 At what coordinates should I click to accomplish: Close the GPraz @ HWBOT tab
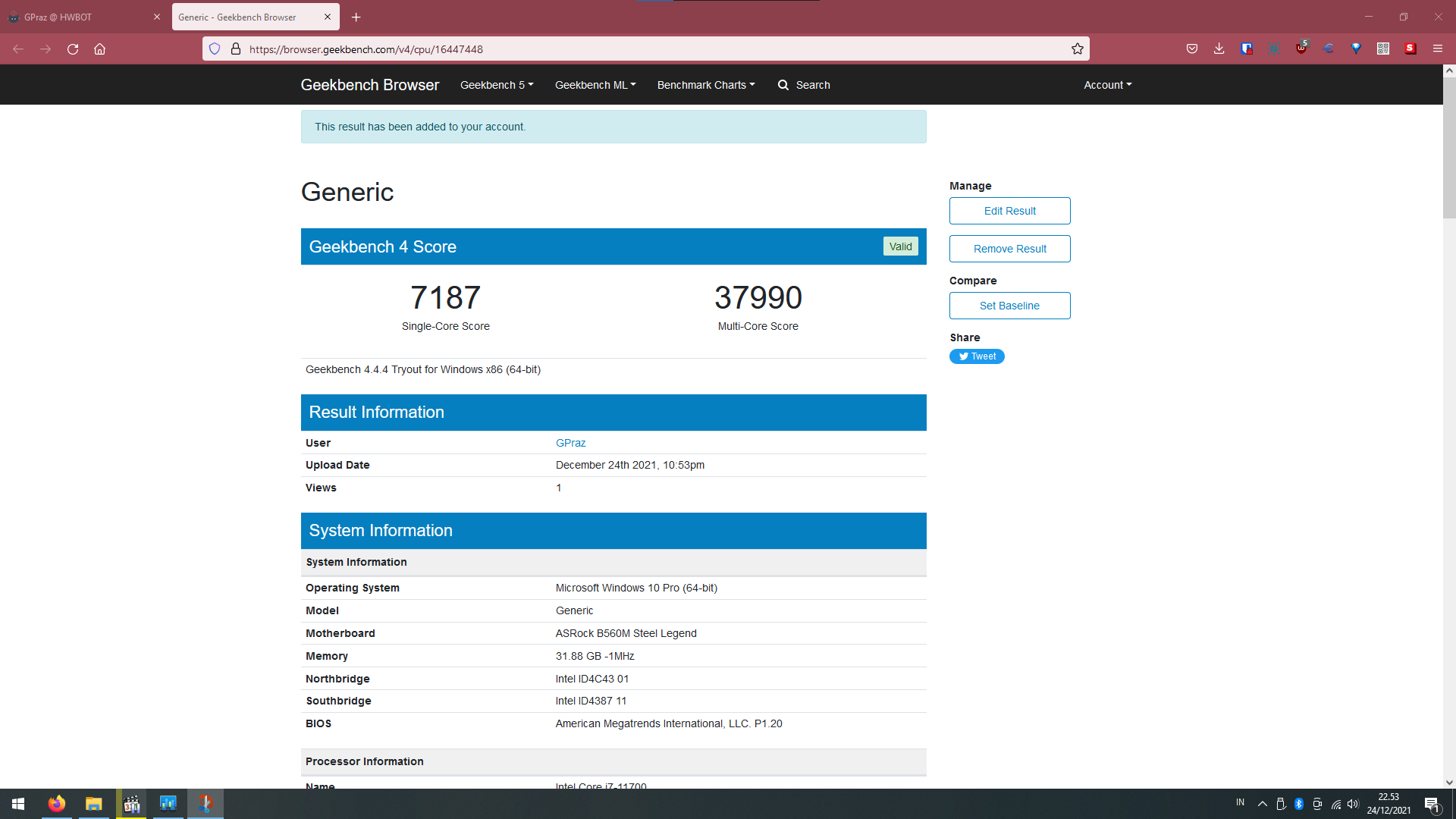(x=157, y=17)
